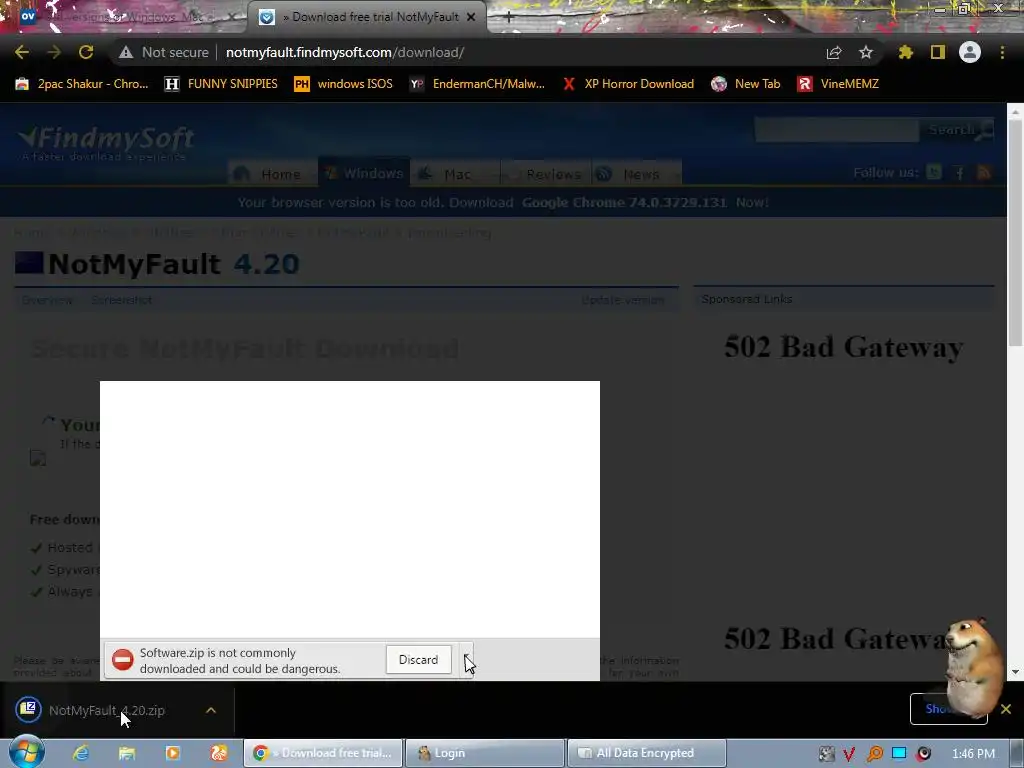
Task: Open the FUNNY SNIPPIES bookmark
Action: (221, 84)
